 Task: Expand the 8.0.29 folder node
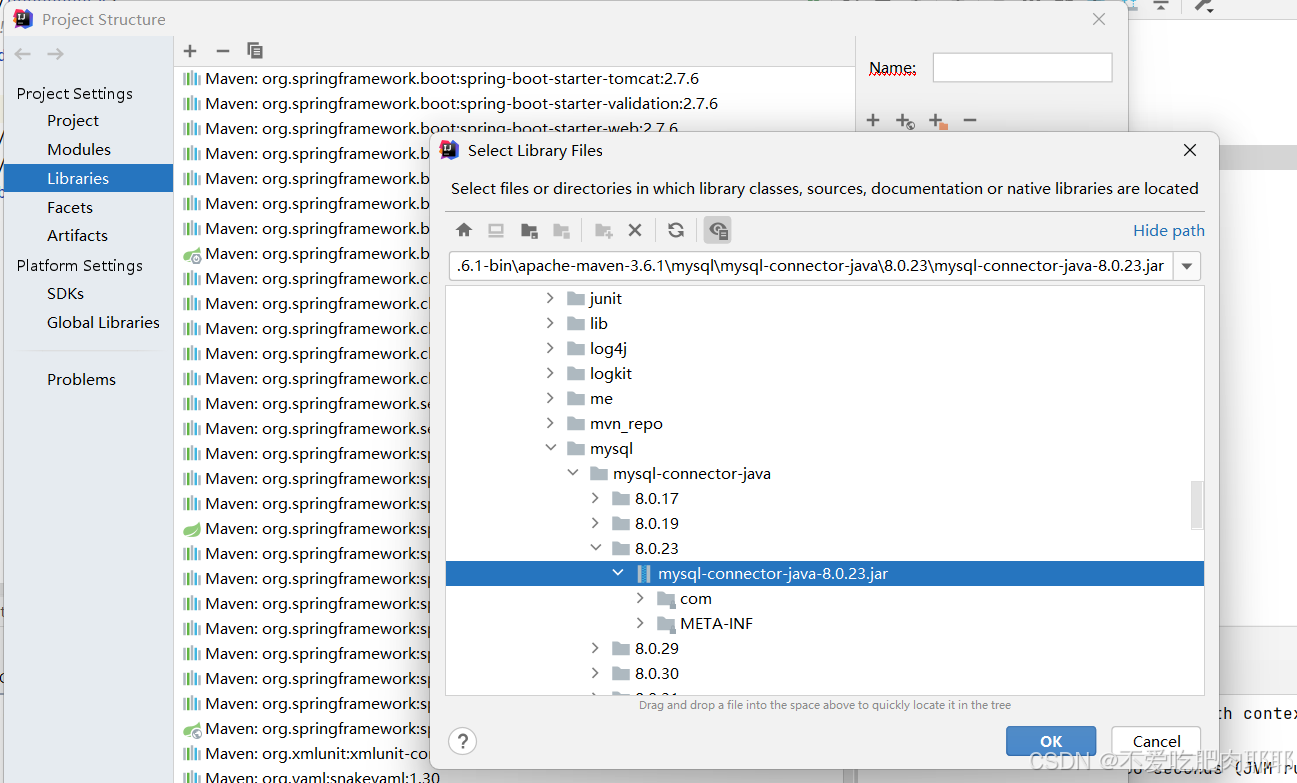point(595,648)
